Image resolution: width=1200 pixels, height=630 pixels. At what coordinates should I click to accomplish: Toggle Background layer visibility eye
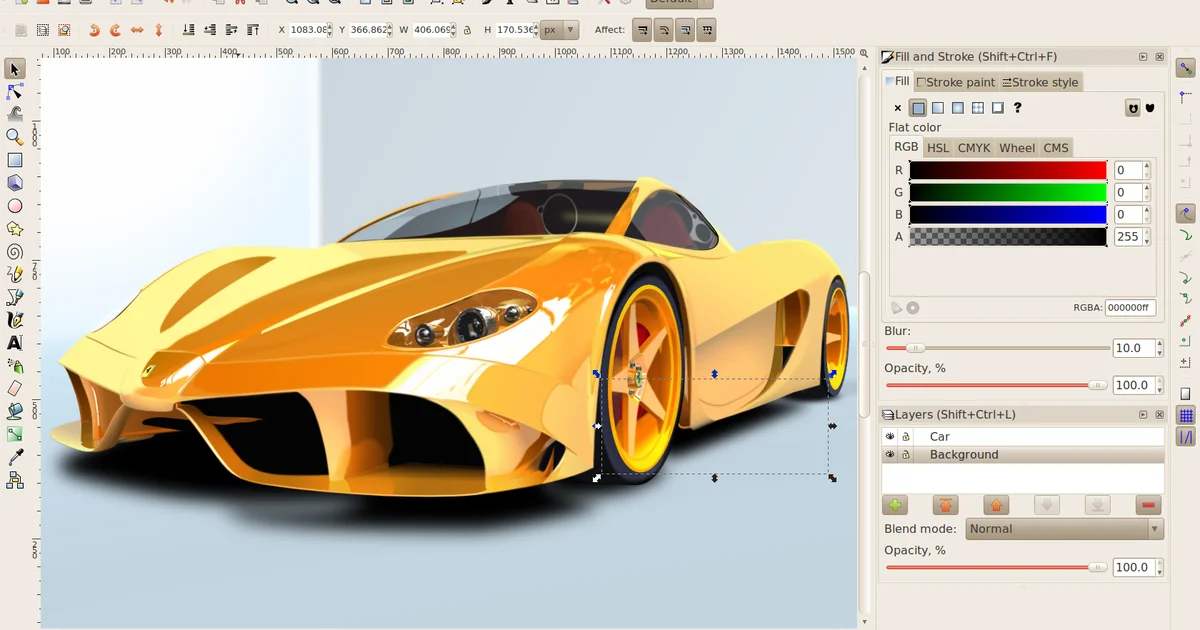889,455
